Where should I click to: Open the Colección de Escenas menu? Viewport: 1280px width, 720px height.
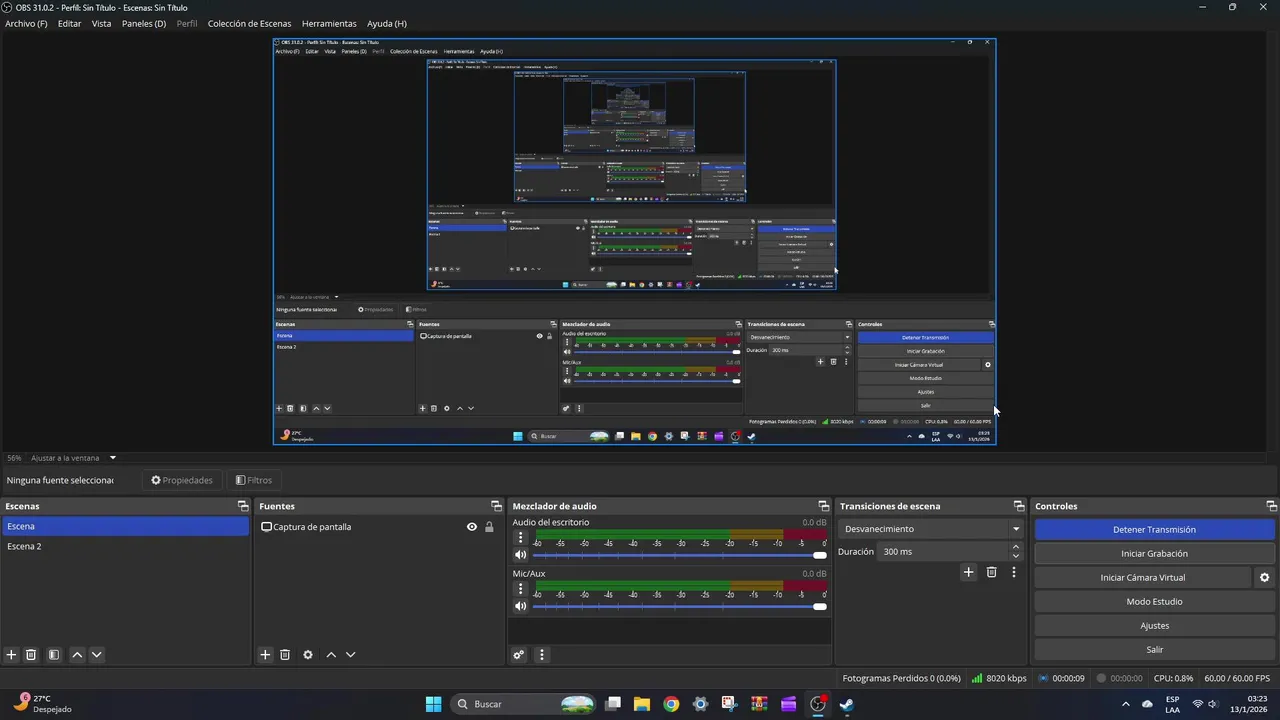[x=250, y=23]
